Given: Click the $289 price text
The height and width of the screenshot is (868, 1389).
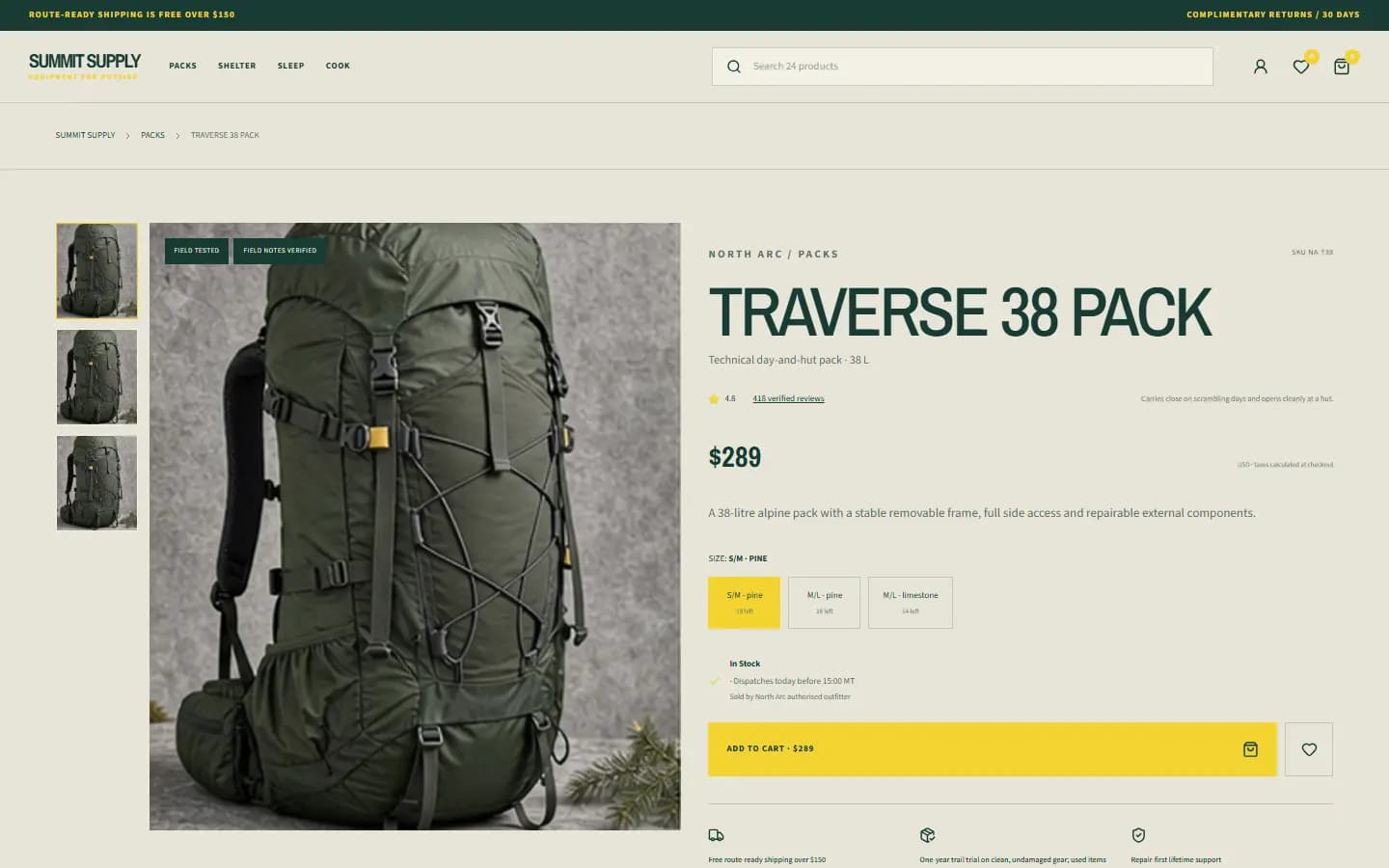Looking at the screenshot, I should click(735, 457).
